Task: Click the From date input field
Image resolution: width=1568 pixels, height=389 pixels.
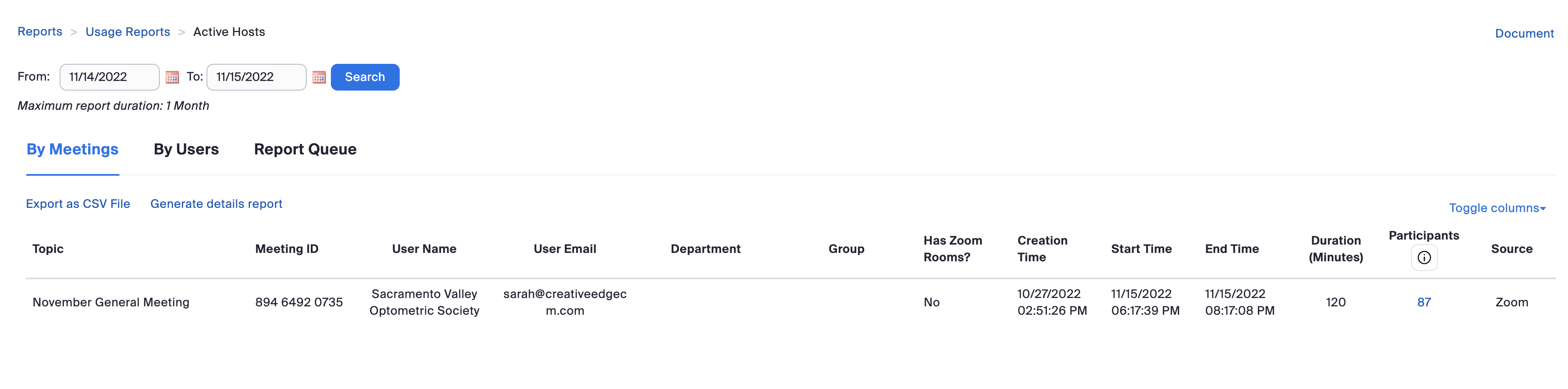Action: [110, 77]
